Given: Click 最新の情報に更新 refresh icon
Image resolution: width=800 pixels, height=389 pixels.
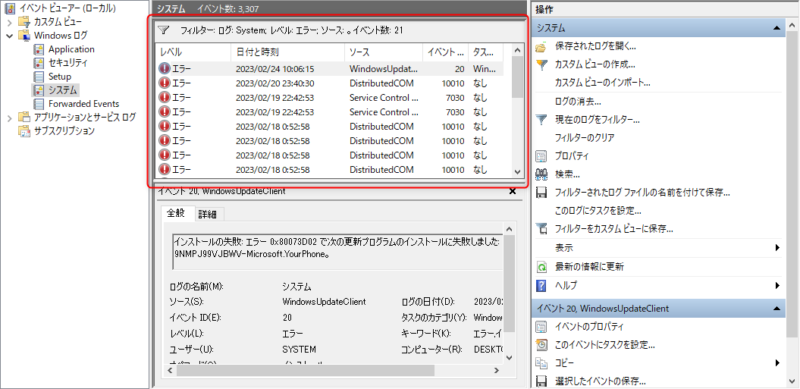Looking at the screenshot, I should click(x=541, y=266).
